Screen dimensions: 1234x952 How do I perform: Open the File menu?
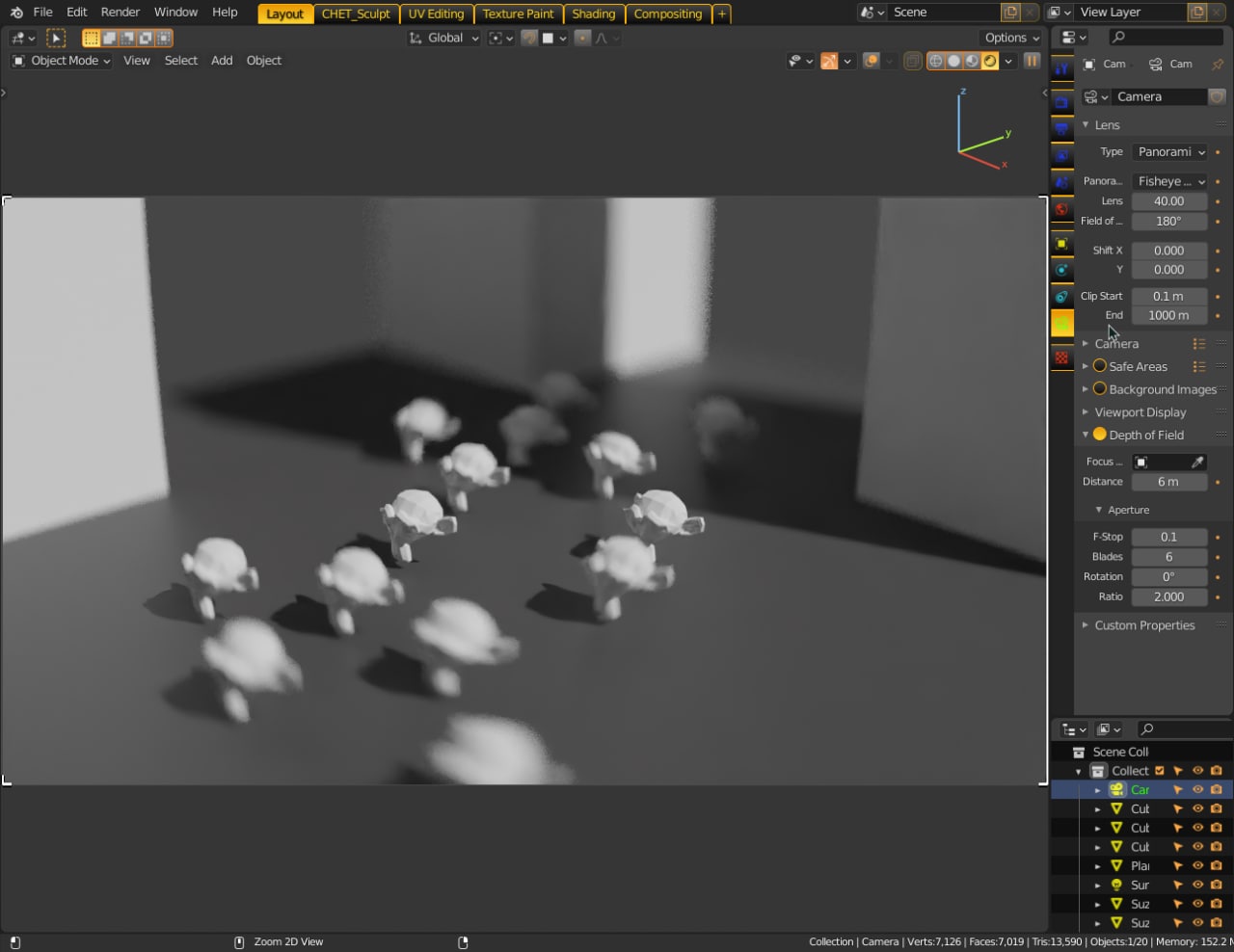point(42,13)
